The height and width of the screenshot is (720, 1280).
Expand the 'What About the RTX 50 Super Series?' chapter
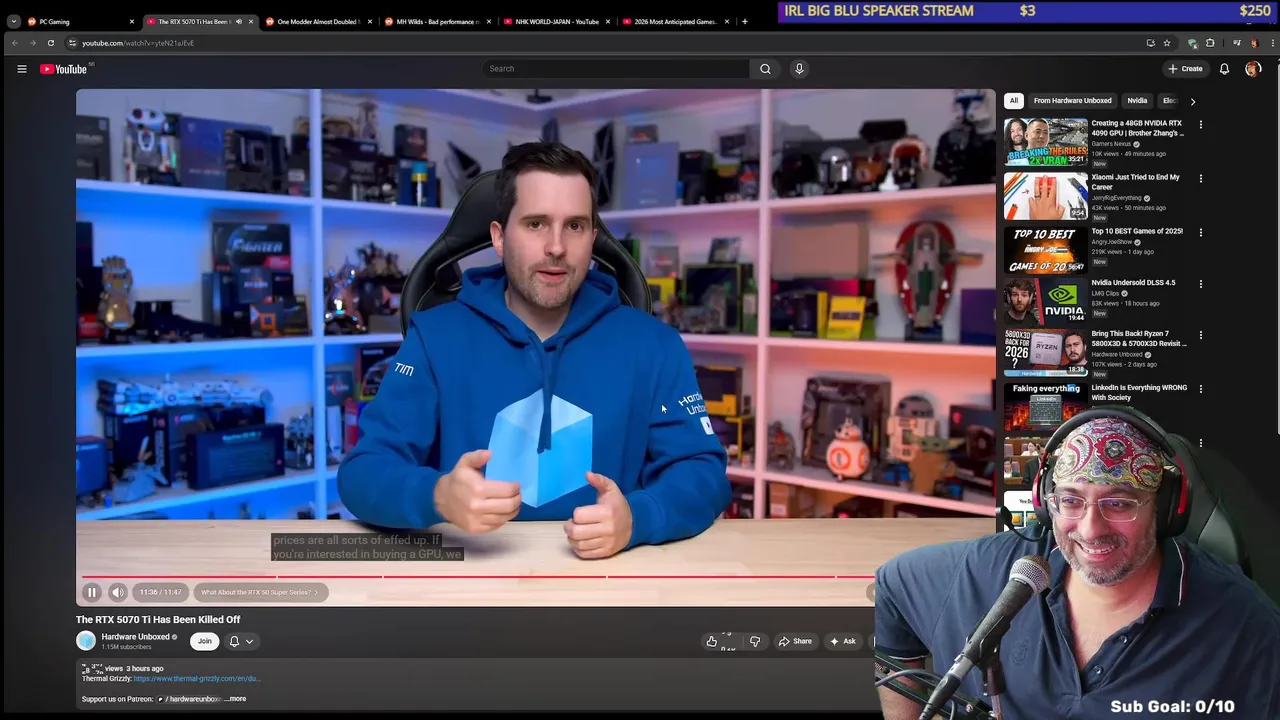[260, 592]
